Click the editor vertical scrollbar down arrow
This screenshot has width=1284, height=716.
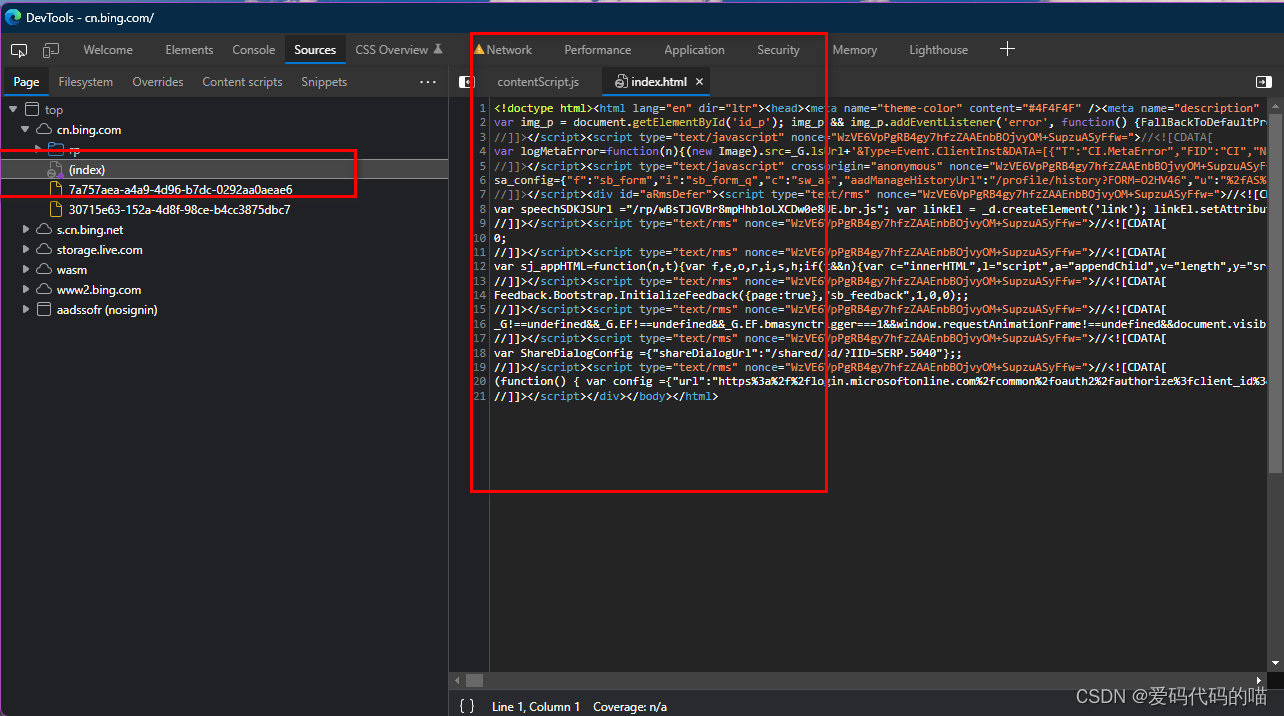(1276, 664)
